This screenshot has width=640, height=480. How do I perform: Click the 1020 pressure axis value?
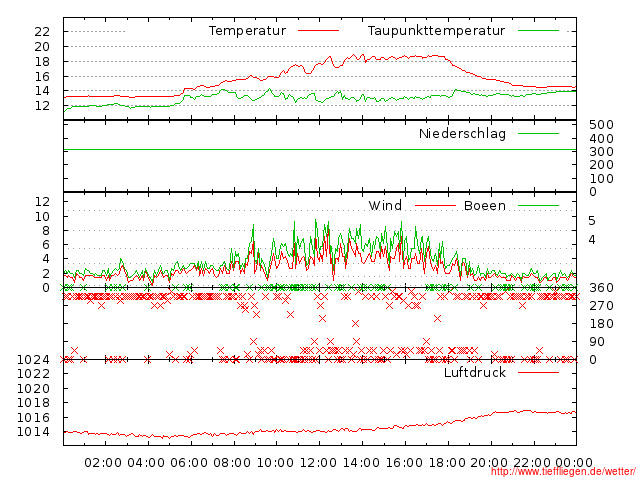33,388
